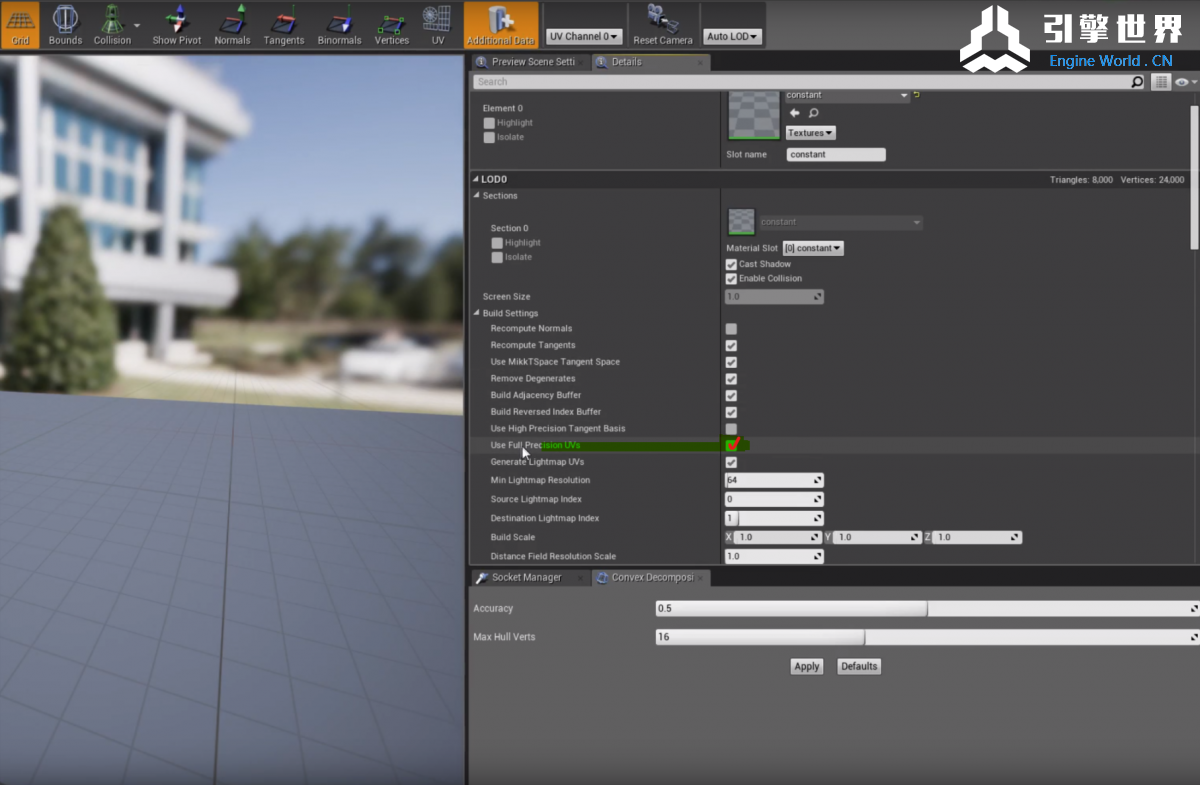Viewport: 1200px width, 785px height.
Task: Toggle Tangents display in toolbar
Action: click(x=284, y=25)
